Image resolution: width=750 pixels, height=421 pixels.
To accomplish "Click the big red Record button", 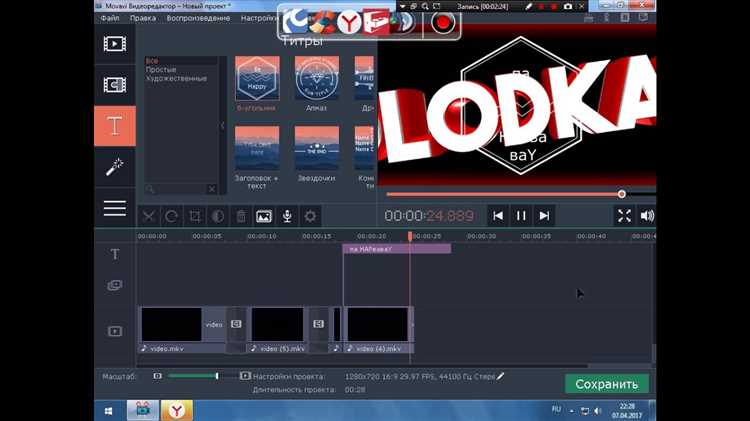I will [442, 22].
